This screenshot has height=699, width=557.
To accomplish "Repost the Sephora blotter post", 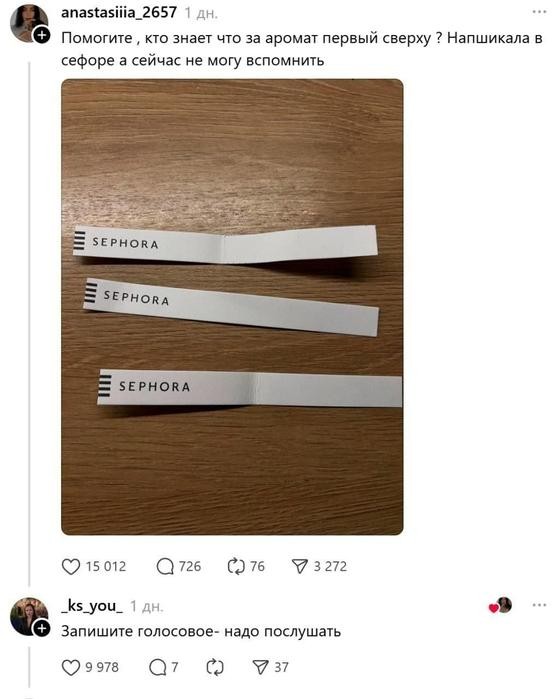I will 236,567.
